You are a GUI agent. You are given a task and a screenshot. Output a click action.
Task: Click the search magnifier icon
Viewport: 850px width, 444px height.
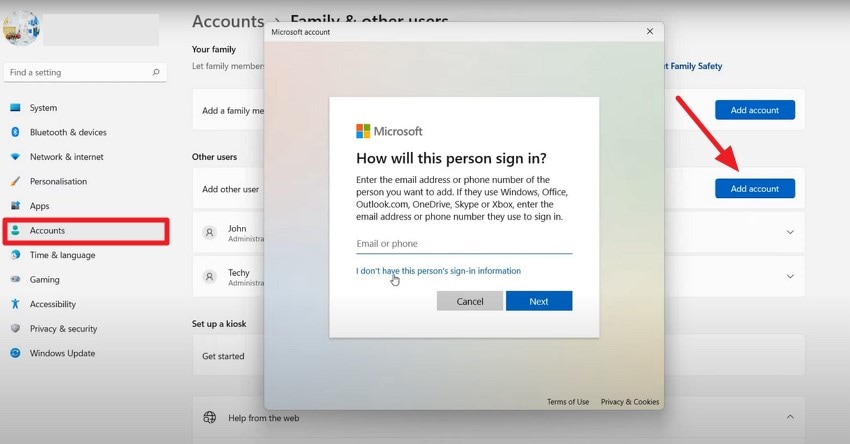point(156,72)
